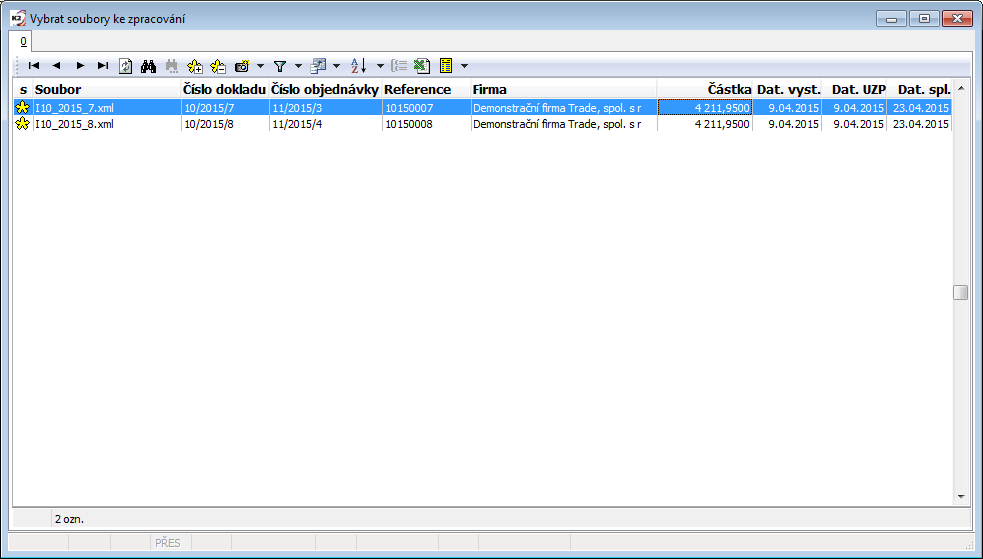Screen dimensions: 983x559
Task: Click the columns settings icon
Action: (318, 66)
